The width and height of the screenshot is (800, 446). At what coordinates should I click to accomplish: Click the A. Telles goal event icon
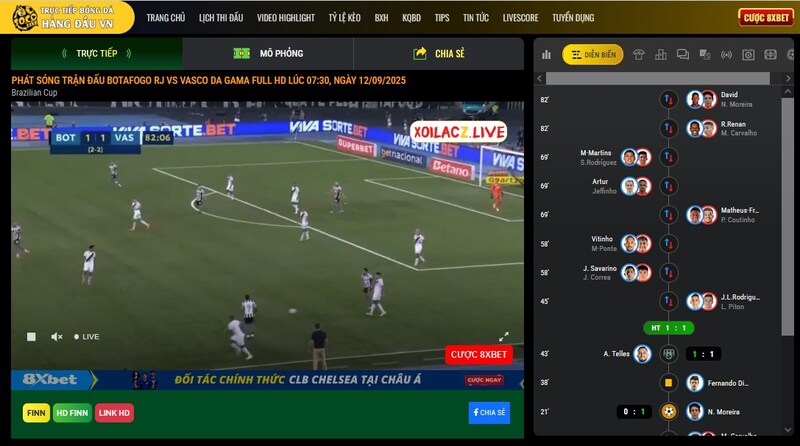668,354
